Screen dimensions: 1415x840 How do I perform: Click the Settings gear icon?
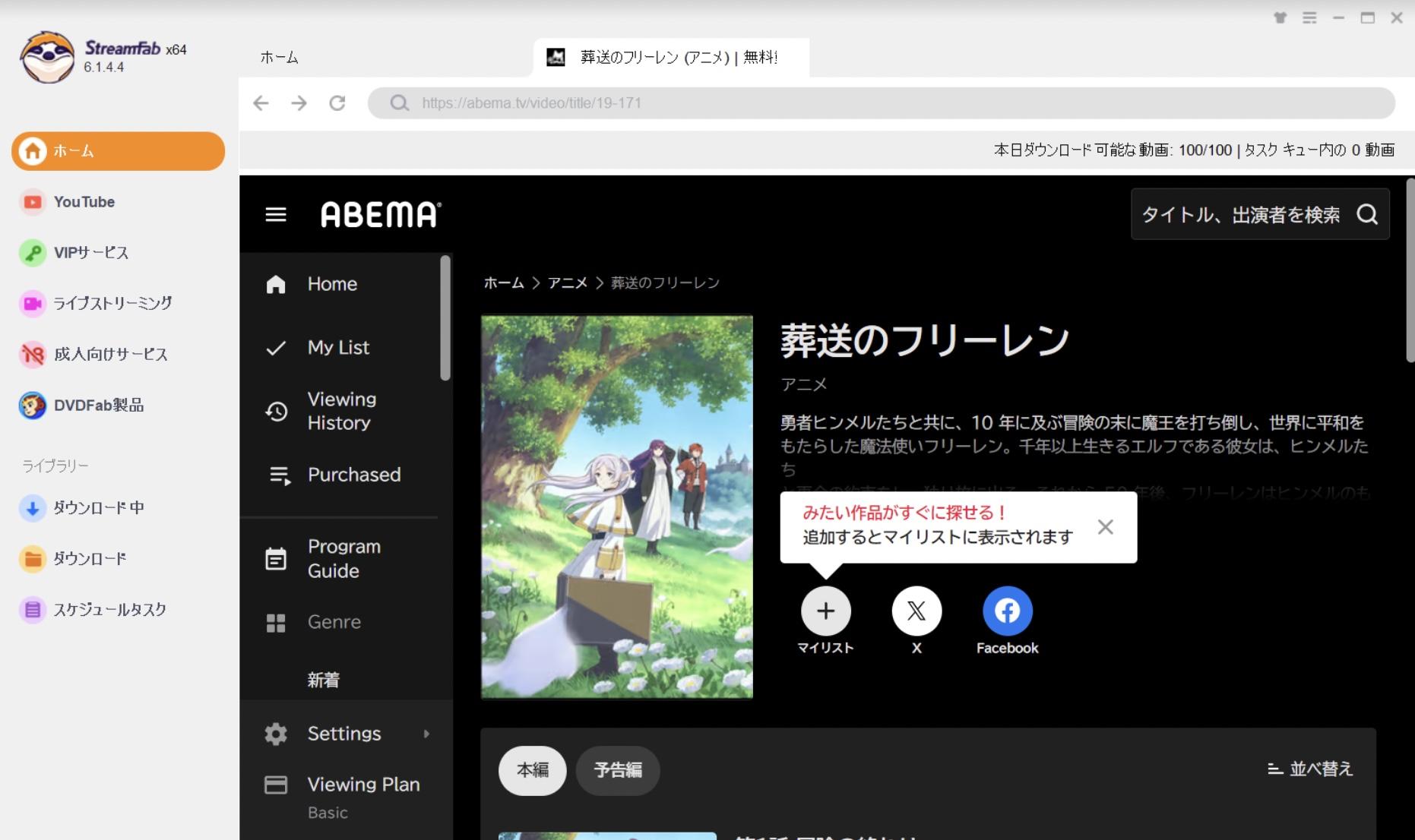276,734
